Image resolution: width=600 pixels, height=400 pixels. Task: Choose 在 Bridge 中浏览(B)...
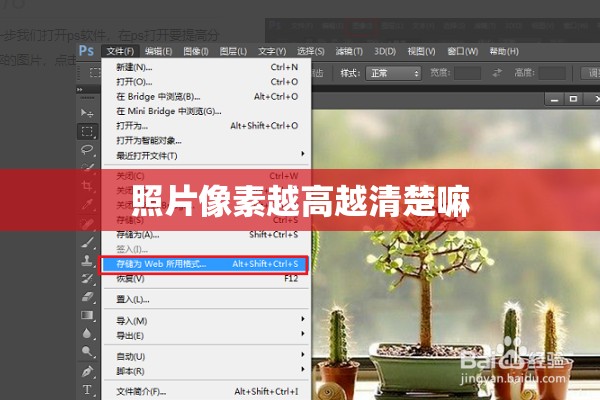pos(206,96)
